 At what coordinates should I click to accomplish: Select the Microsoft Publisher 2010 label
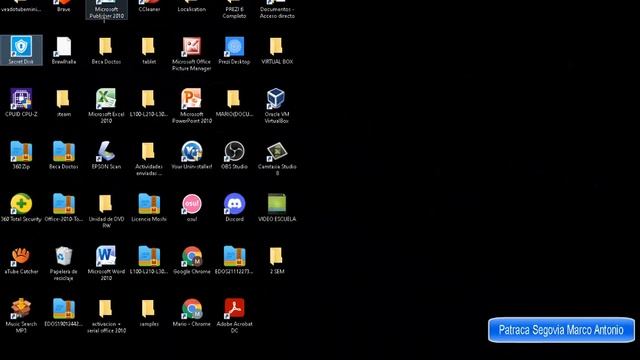point(107,13)
